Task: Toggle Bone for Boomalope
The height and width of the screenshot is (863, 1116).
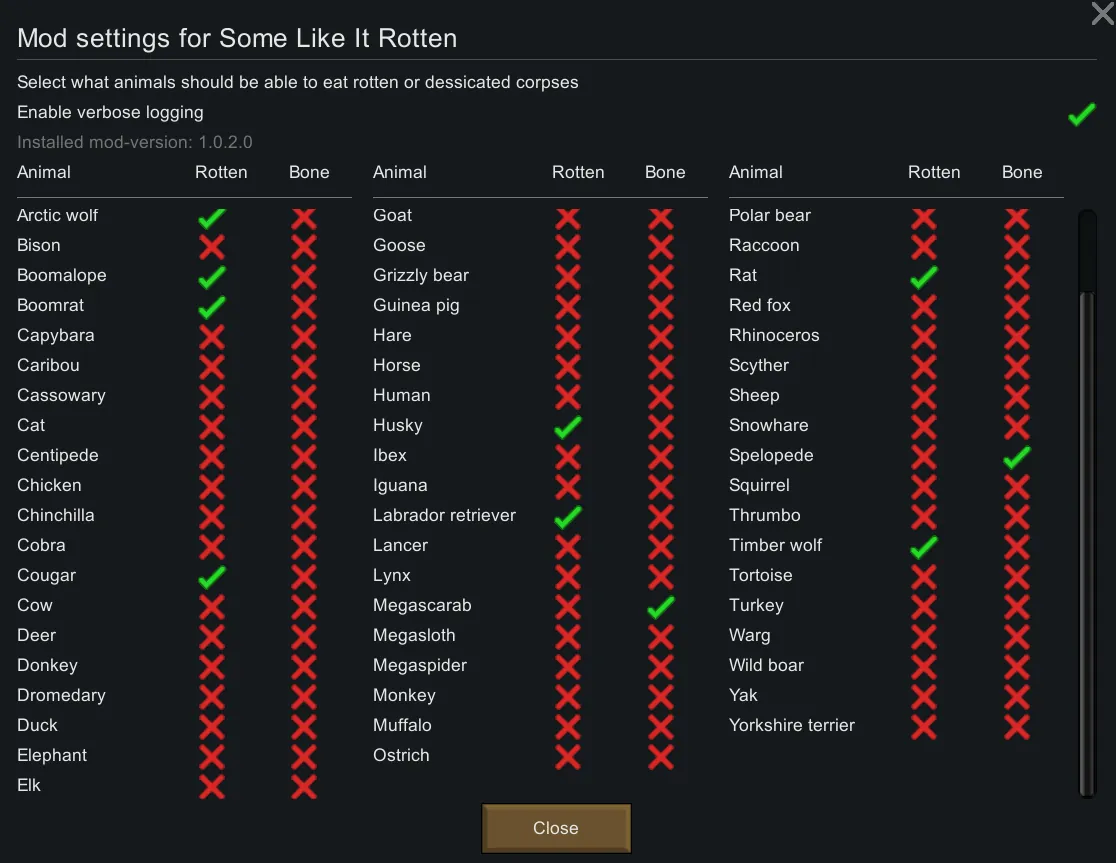Action: [x=304, y=277]
